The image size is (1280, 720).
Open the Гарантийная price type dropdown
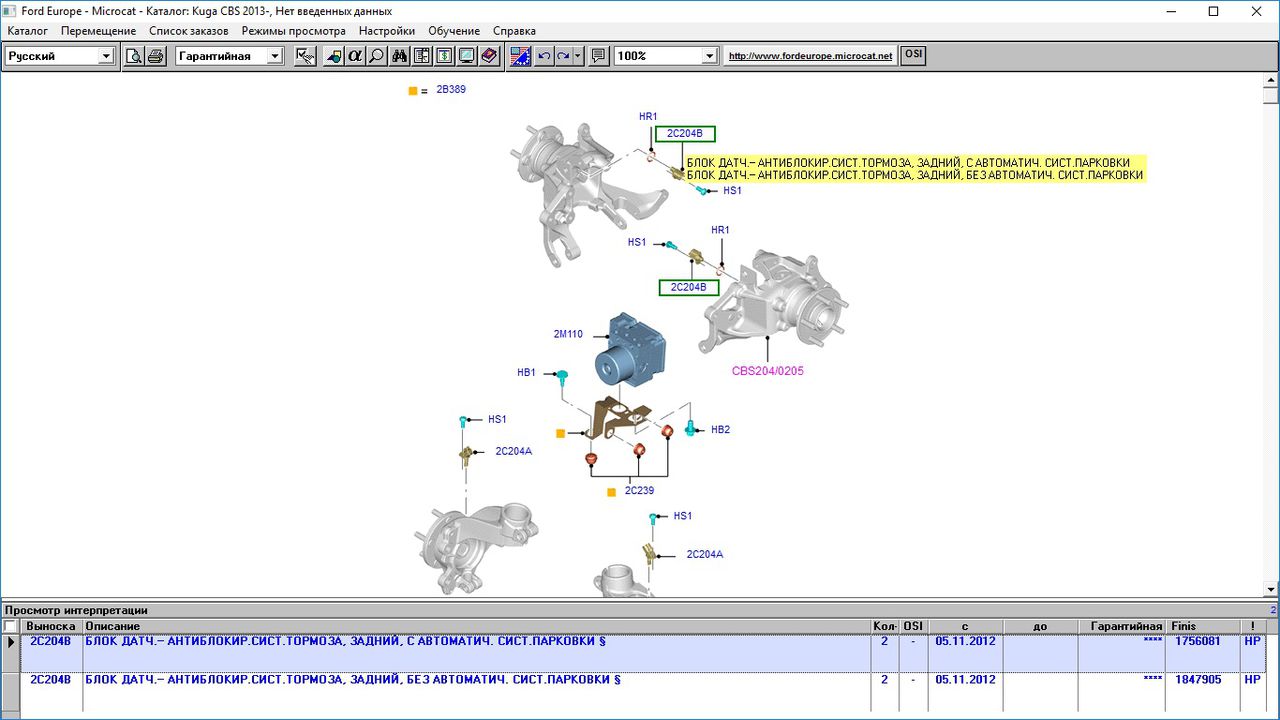275,56
